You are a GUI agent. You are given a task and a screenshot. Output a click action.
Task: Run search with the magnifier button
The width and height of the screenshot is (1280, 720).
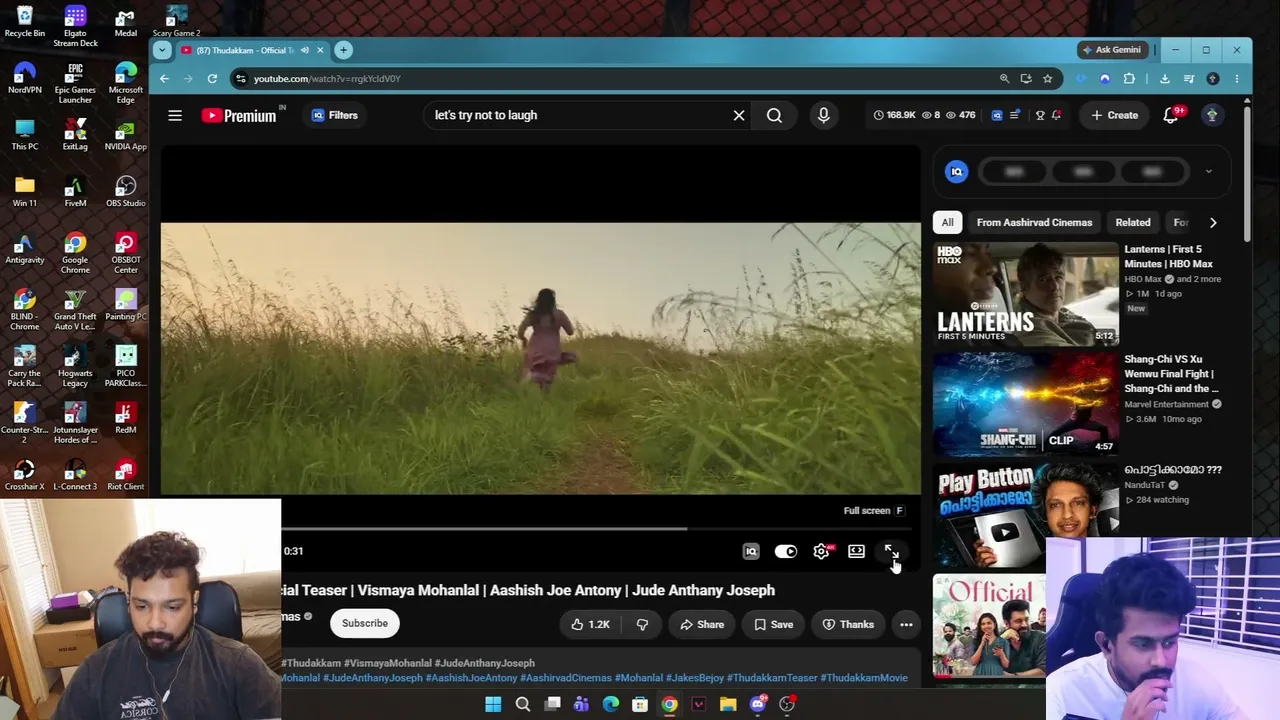774,115
